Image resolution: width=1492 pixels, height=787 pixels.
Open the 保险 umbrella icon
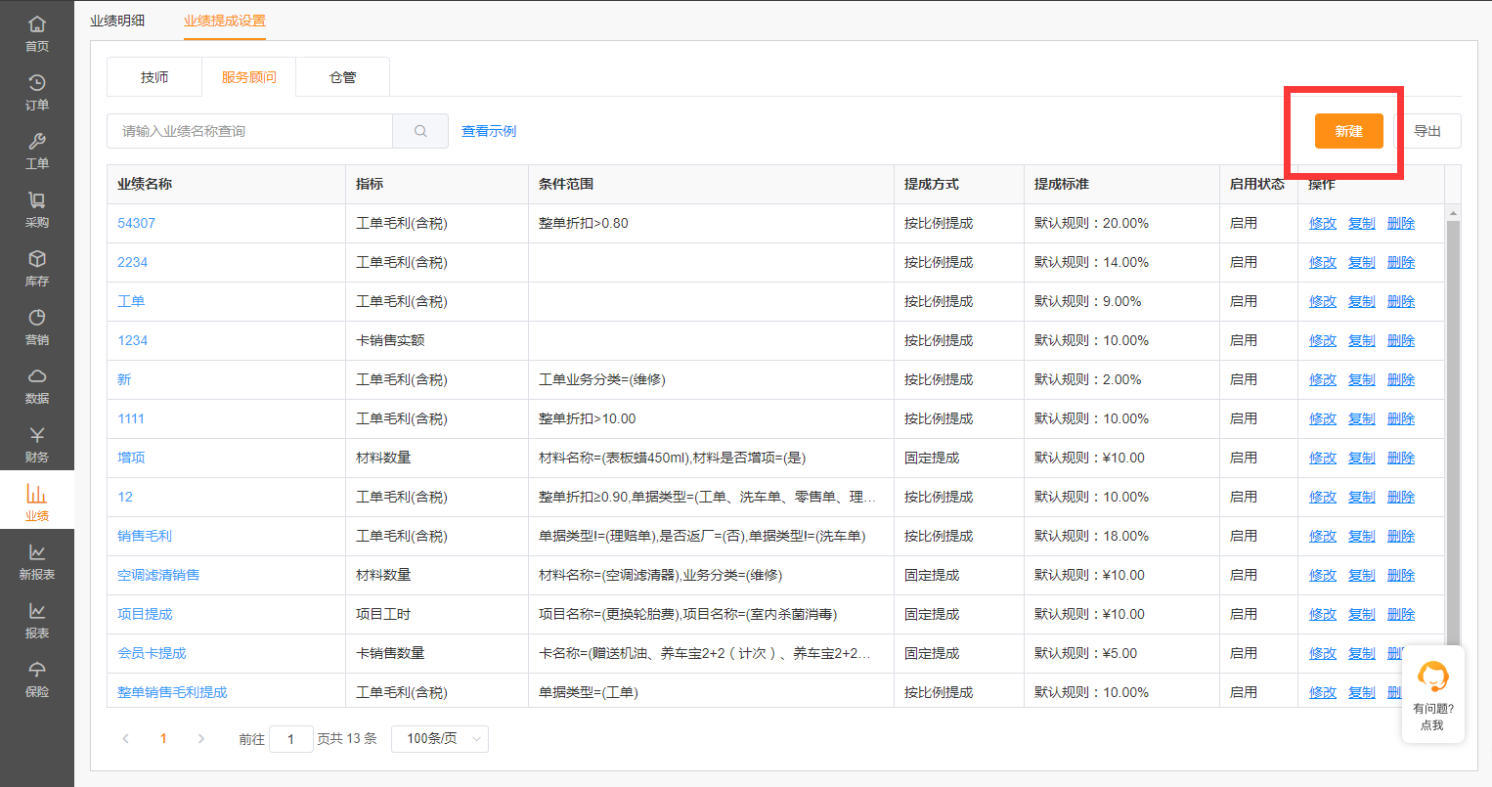(37, 669)
